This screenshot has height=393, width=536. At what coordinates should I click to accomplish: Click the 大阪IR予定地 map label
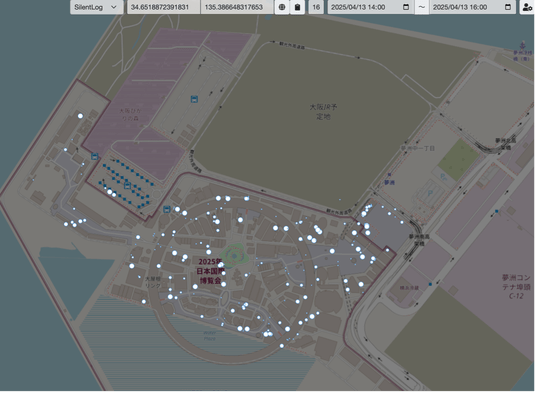pyautogui.click(x=323, y=112)
